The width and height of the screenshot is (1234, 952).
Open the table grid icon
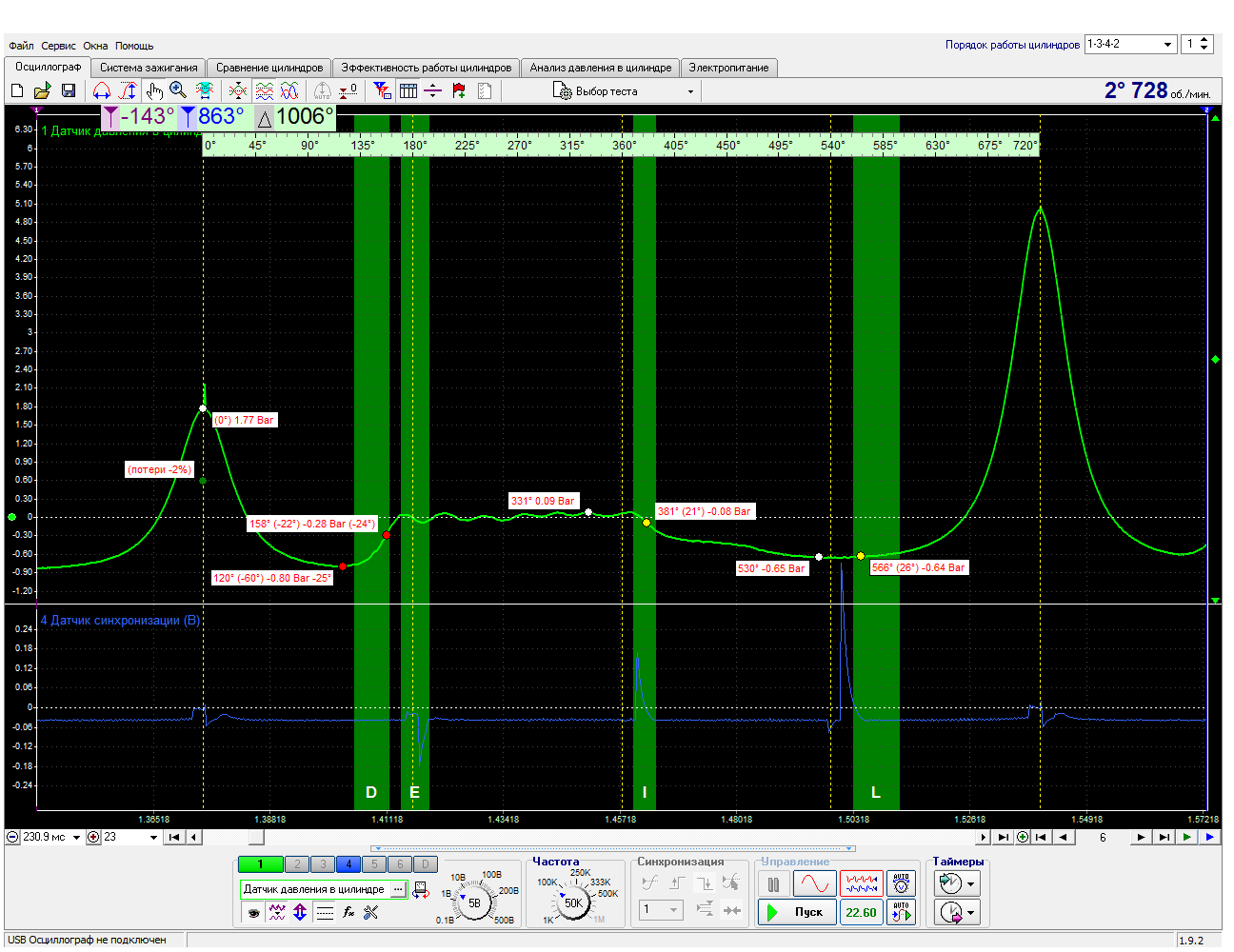pyautogui.click(x=408, y=90)
